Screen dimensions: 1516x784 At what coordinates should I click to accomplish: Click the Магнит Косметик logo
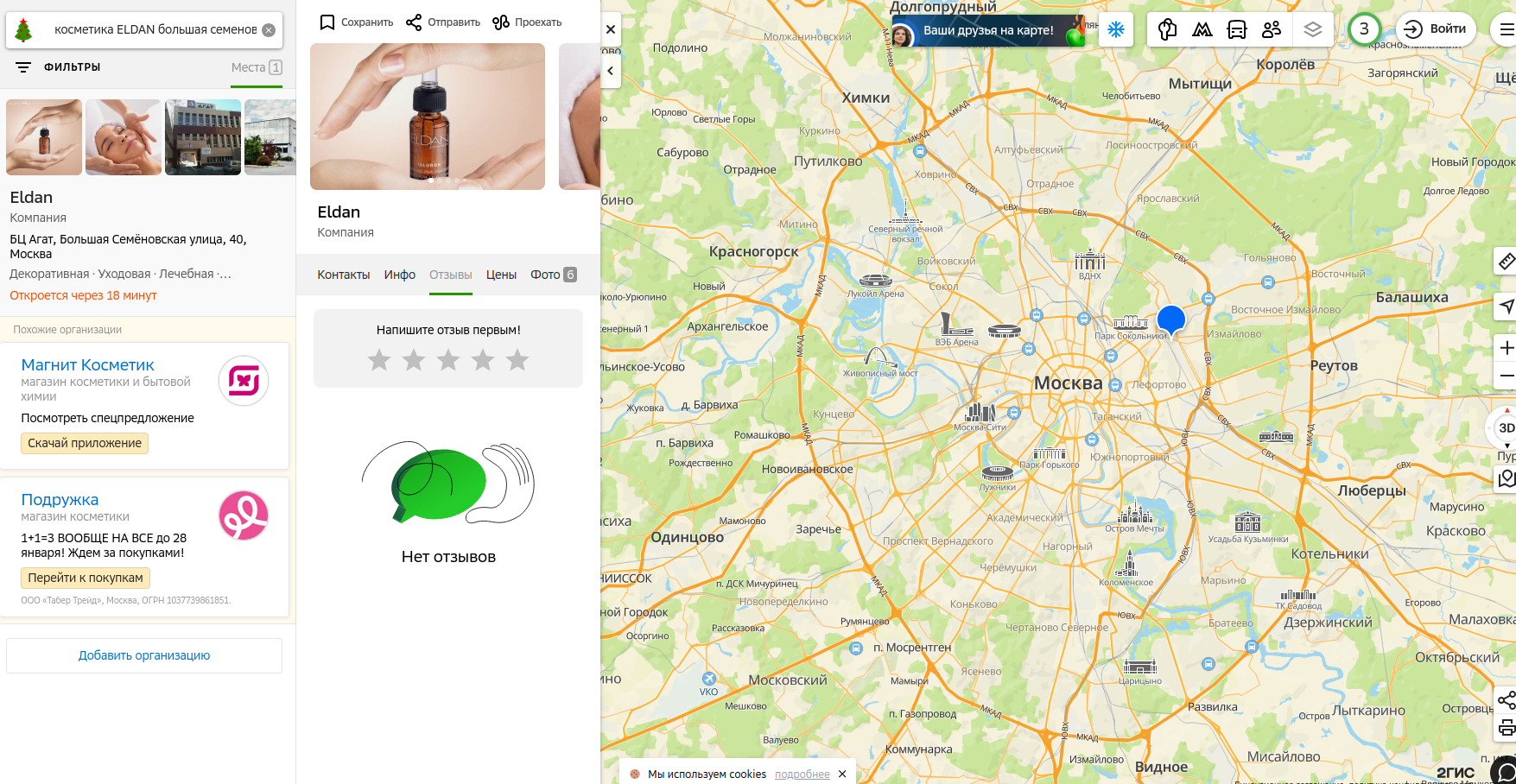244,381
